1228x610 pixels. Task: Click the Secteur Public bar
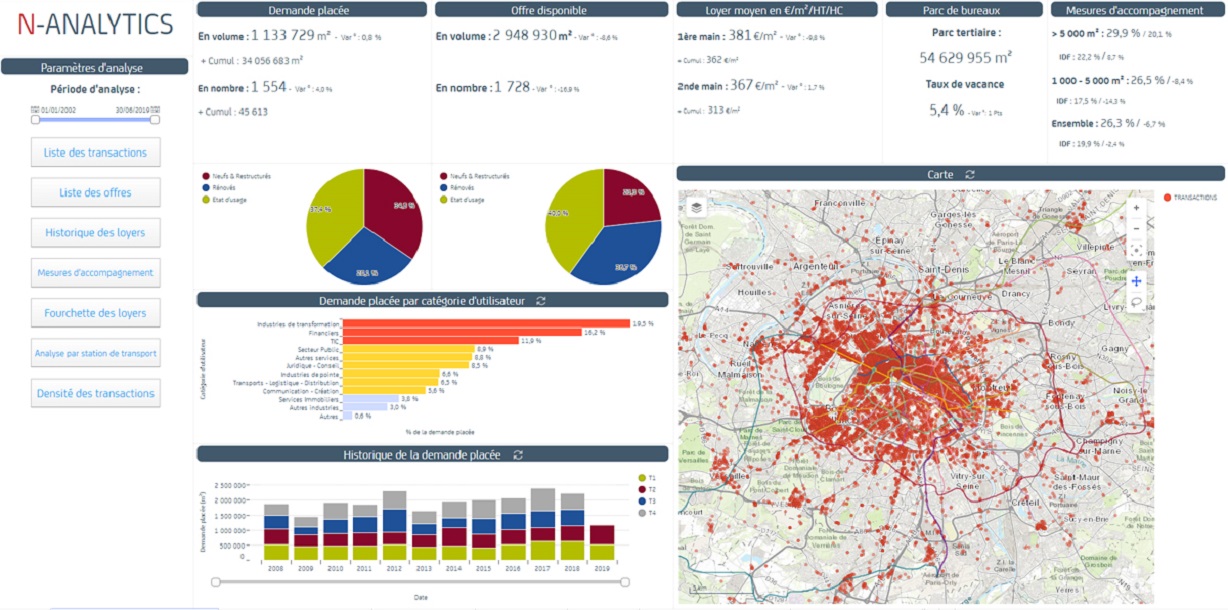(409, 349)
